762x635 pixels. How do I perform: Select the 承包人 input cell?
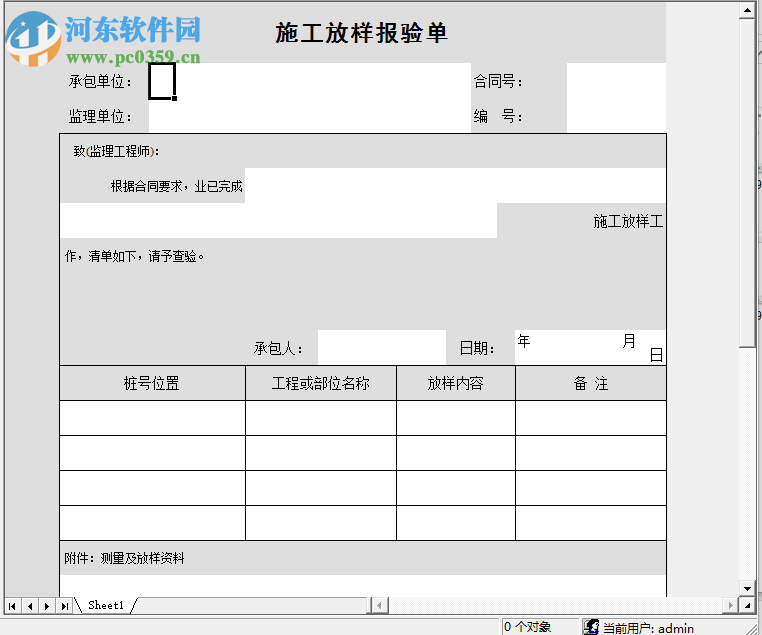[381, 347]
